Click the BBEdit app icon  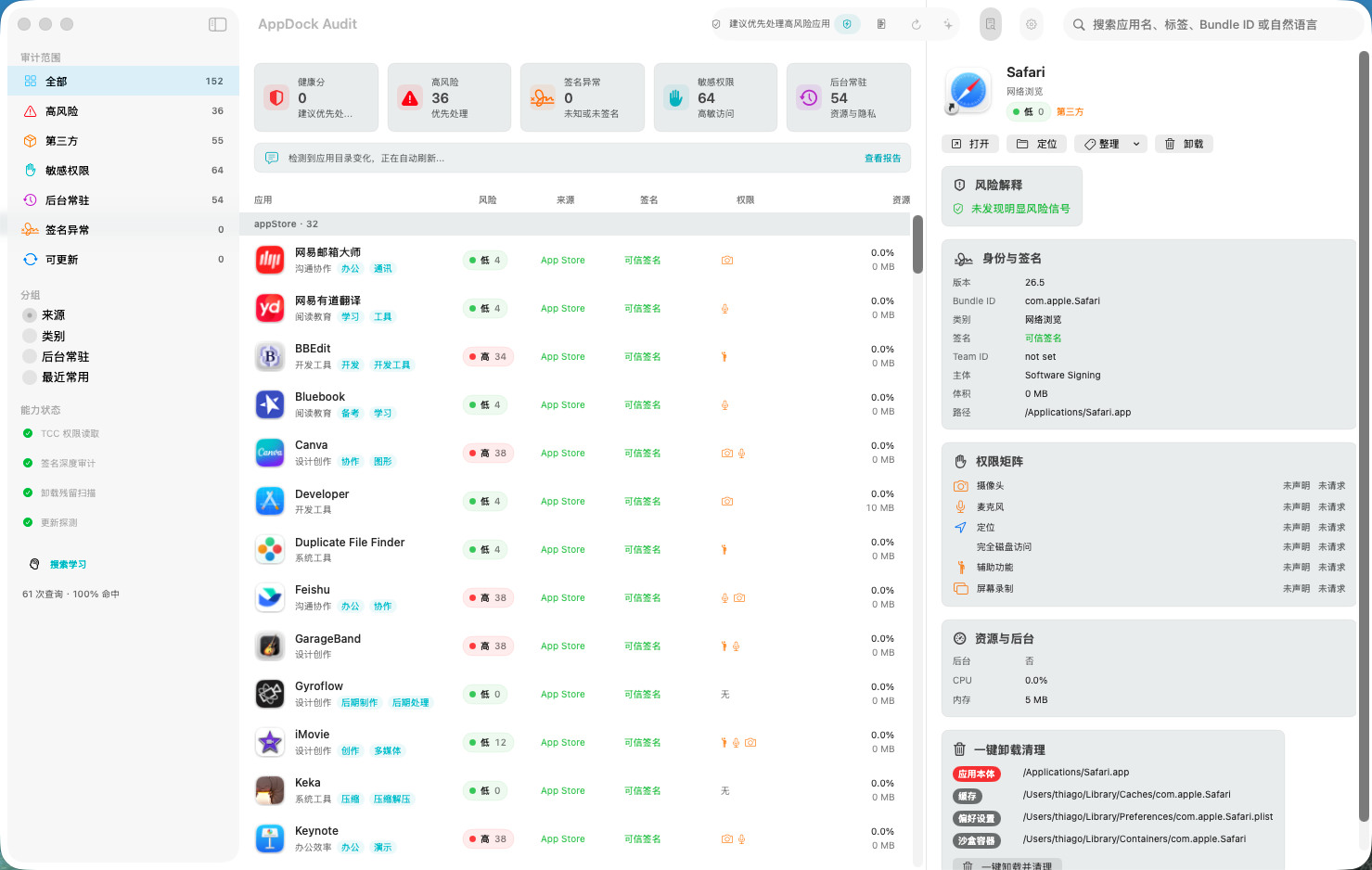pyautogui.click(x=270, y=356)
